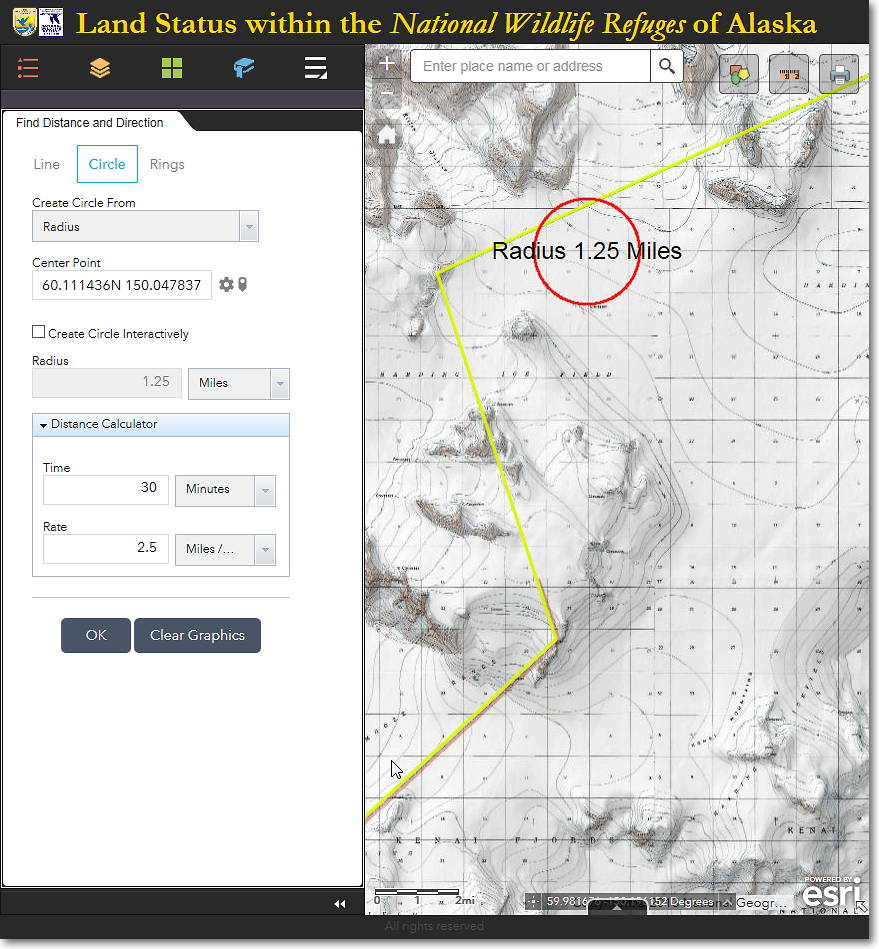Click the center point map pin icon
Image resolution: width=879 pixels, height=949 pixels.
(x=242, y=285)
